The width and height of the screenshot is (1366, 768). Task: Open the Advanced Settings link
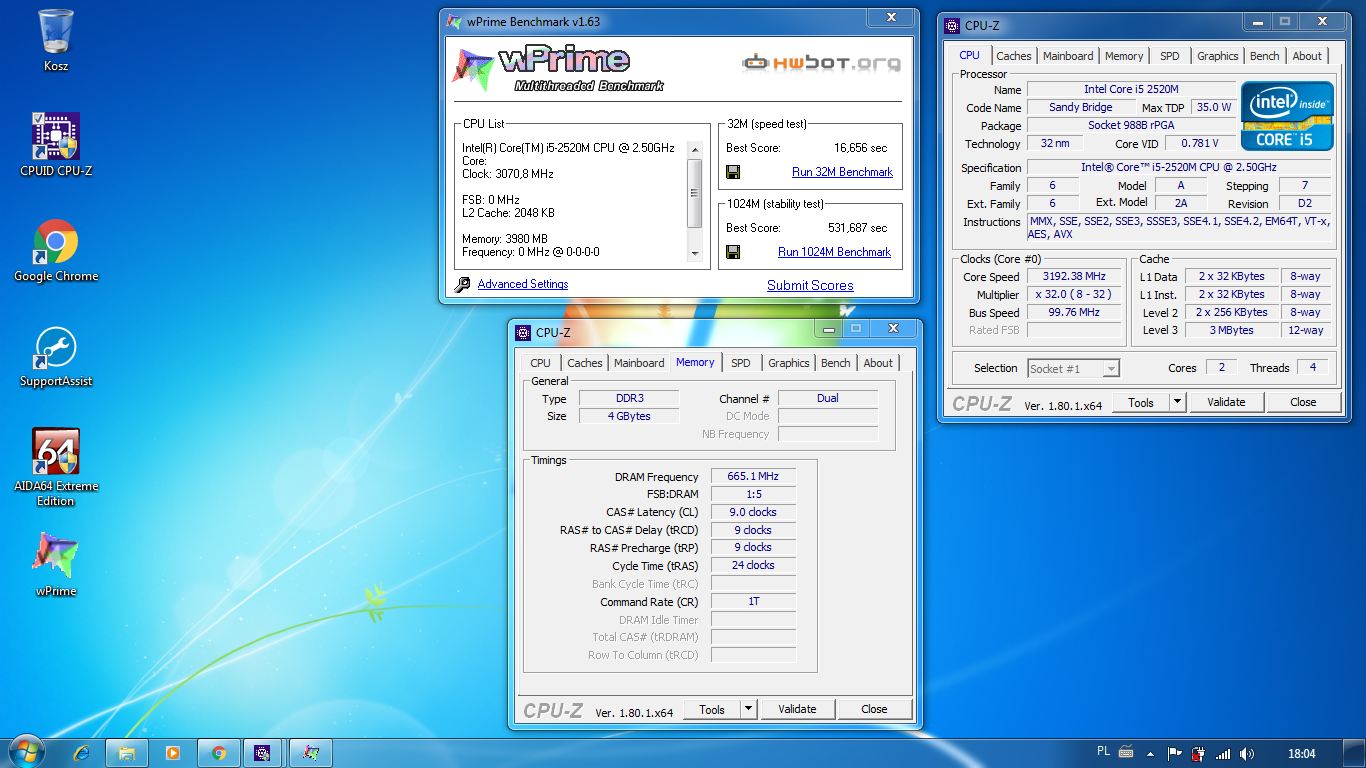(x=522, y=284)
